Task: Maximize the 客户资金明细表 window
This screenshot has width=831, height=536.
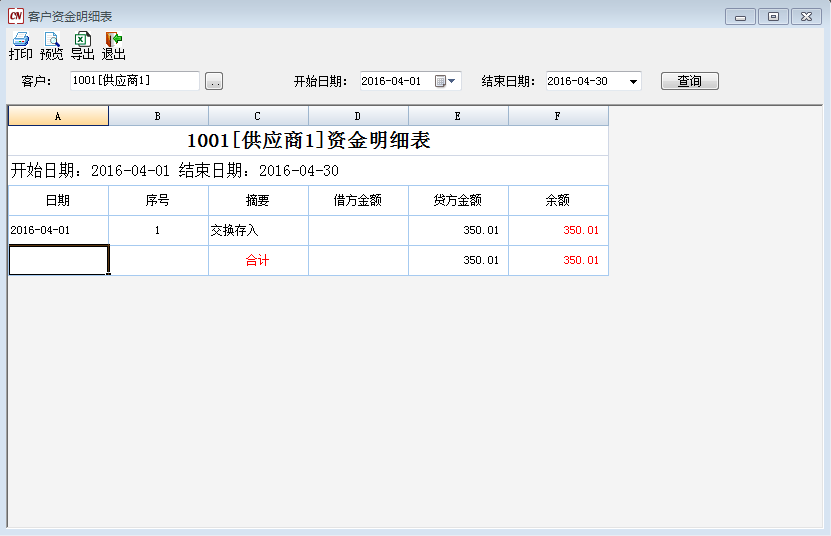Action: pyautogui.click(x=773, y=16)
